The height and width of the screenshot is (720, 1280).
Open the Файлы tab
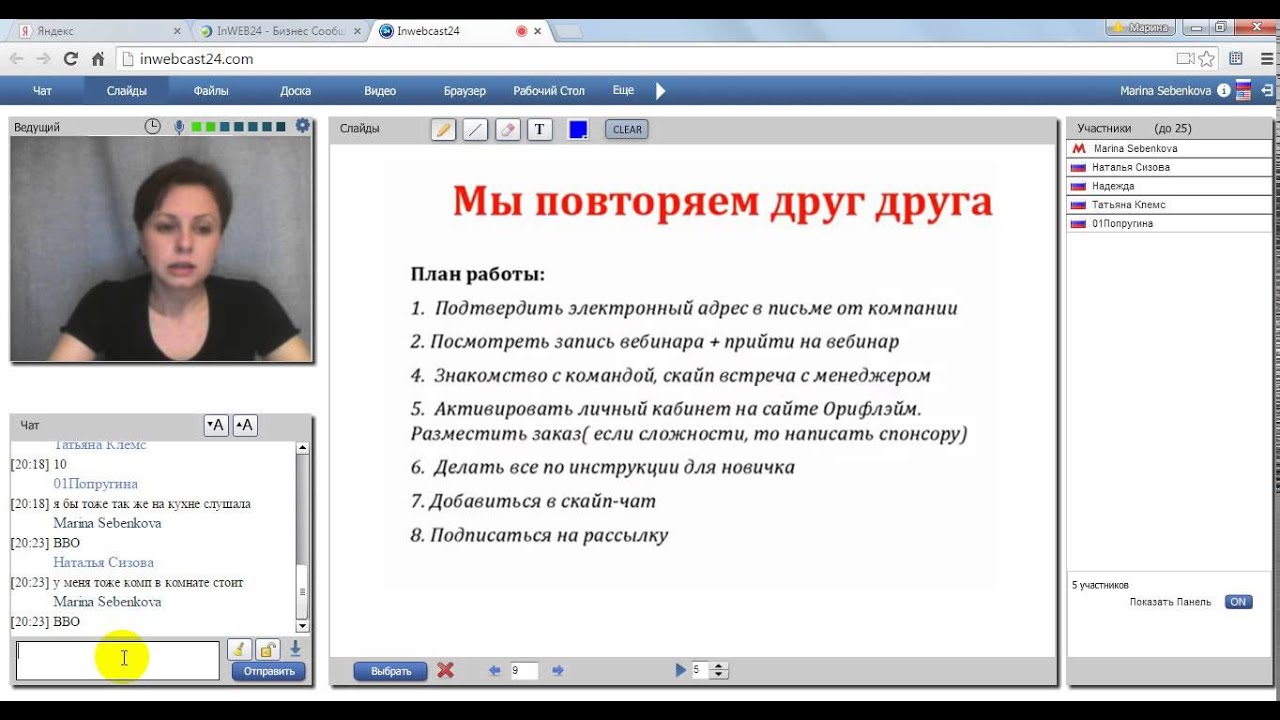[211, 91]
